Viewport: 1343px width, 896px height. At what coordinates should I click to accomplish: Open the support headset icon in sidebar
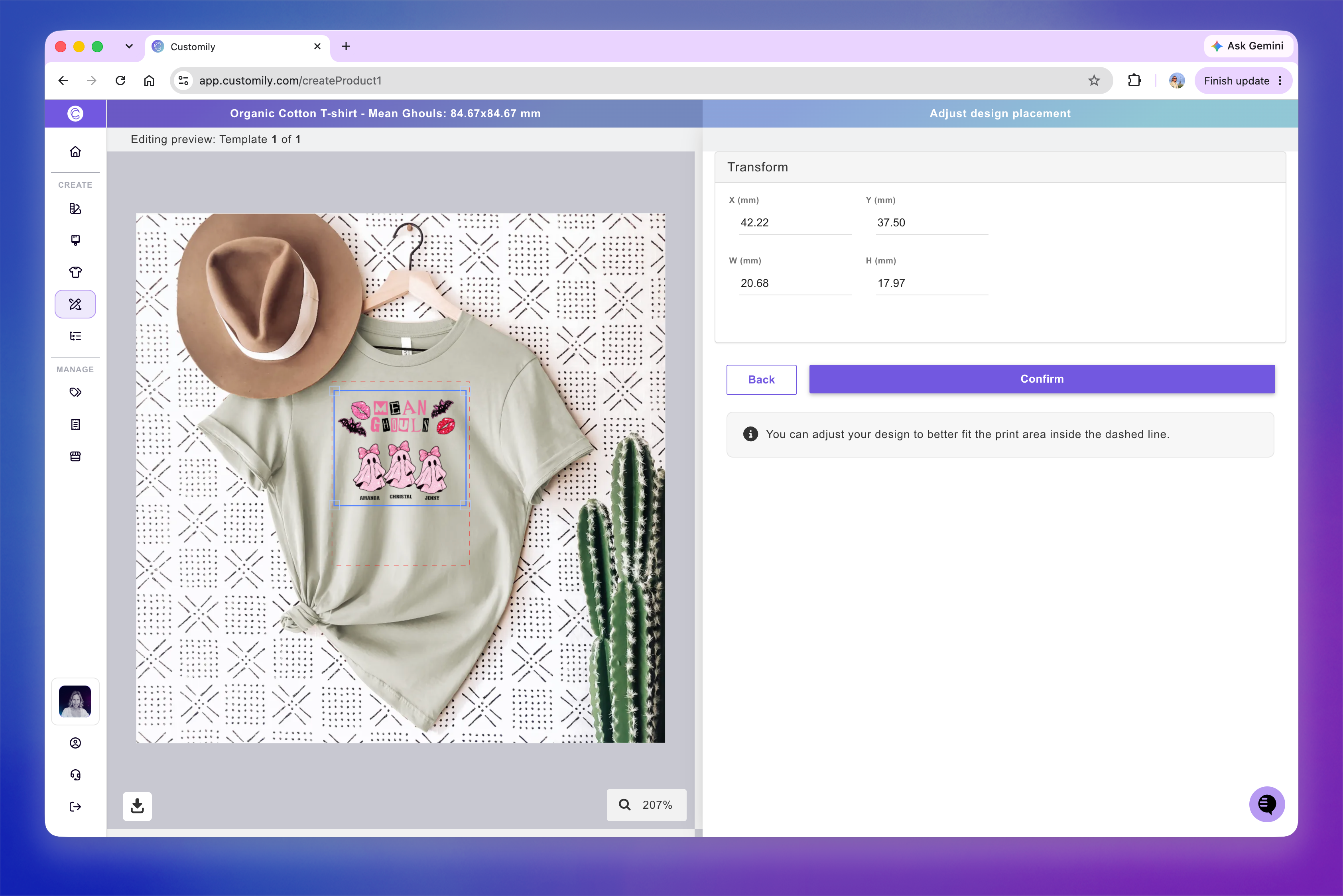pos(75,775)
